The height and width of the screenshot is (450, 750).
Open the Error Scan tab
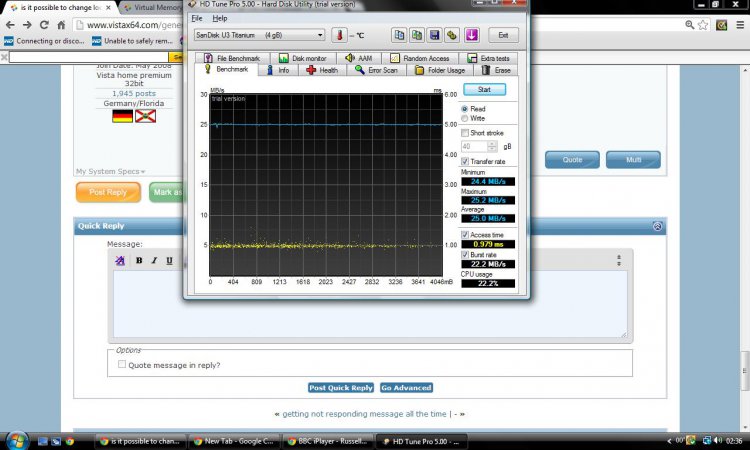(x=376, y=70)
